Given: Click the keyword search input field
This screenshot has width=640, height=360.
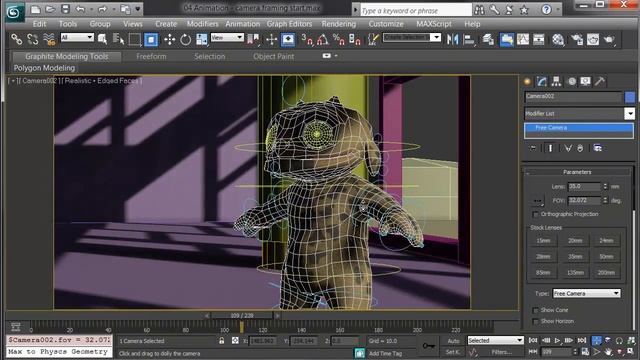Looking at the screenshot, I should pos(416,10).
